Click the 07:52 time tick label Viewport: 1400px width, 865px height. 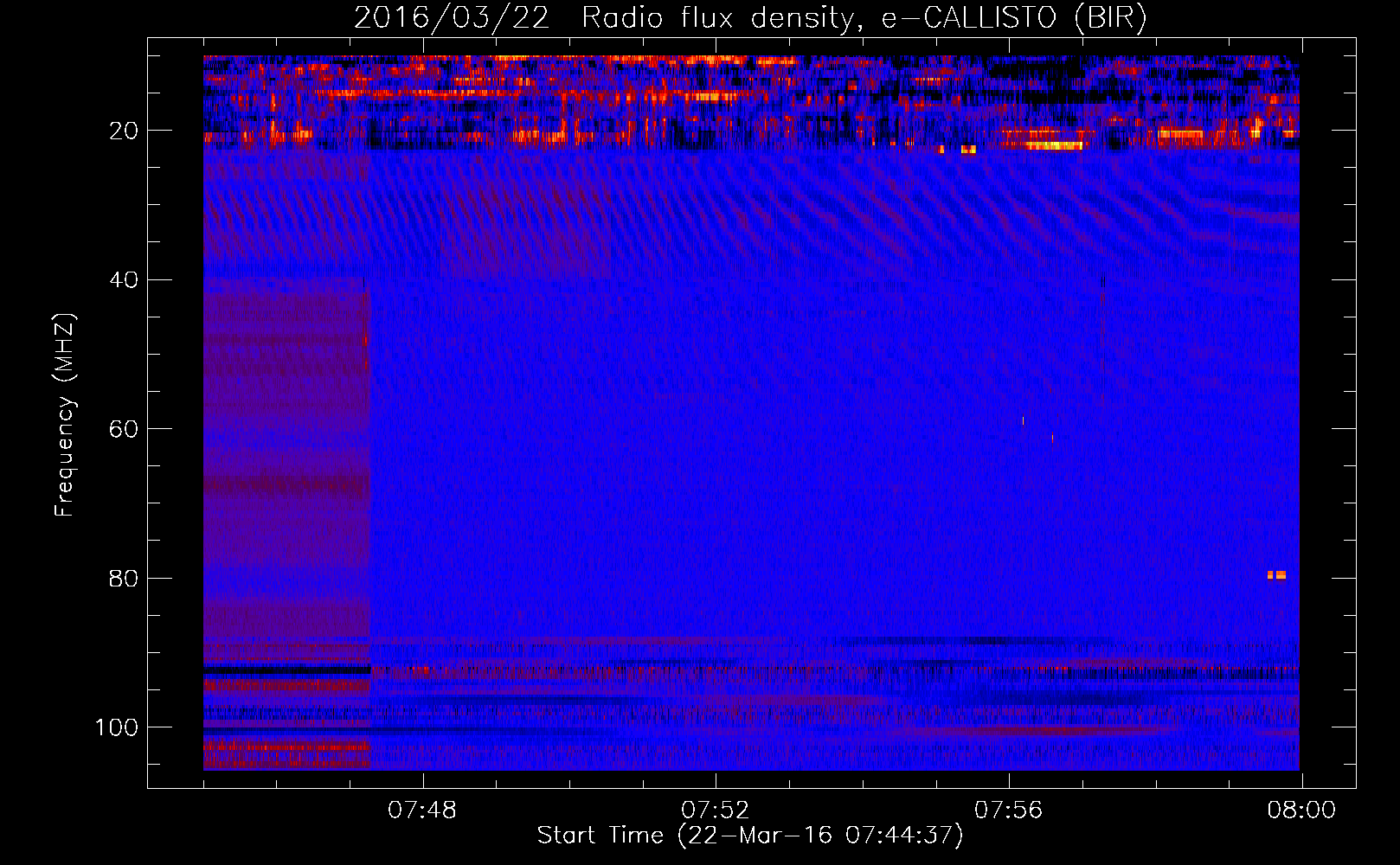coord(716,811)
